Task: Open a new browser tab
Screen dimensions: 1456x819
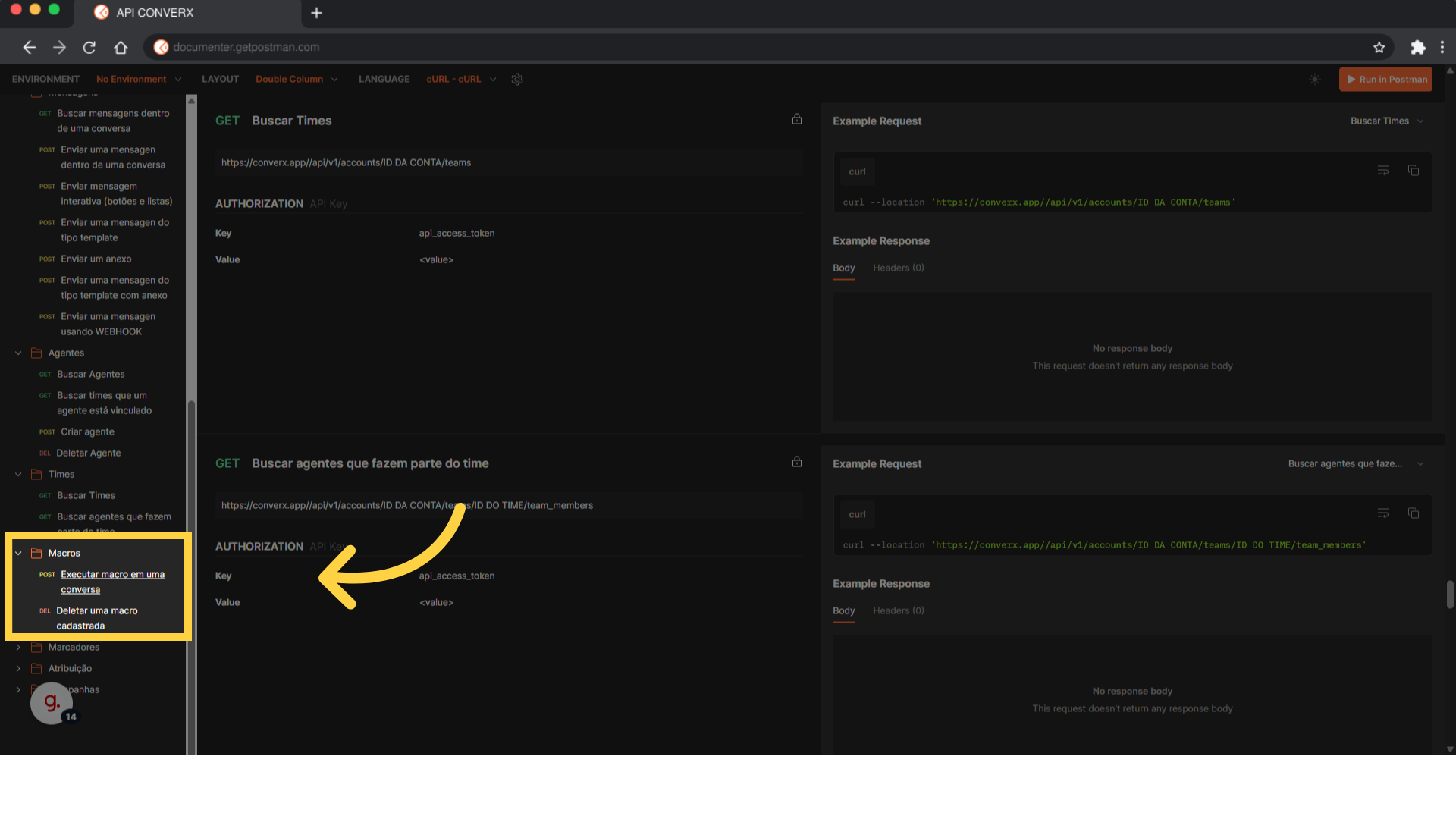Action: pos(317,13)
